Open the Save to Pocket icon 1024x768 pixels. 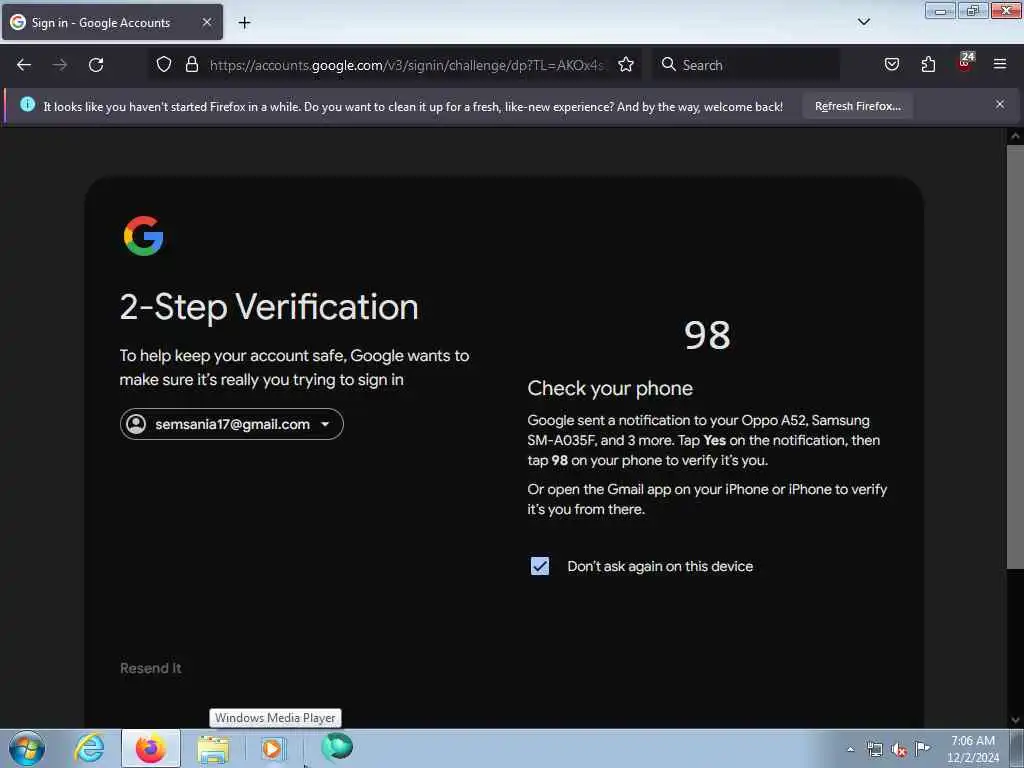(x=891, y=65)
